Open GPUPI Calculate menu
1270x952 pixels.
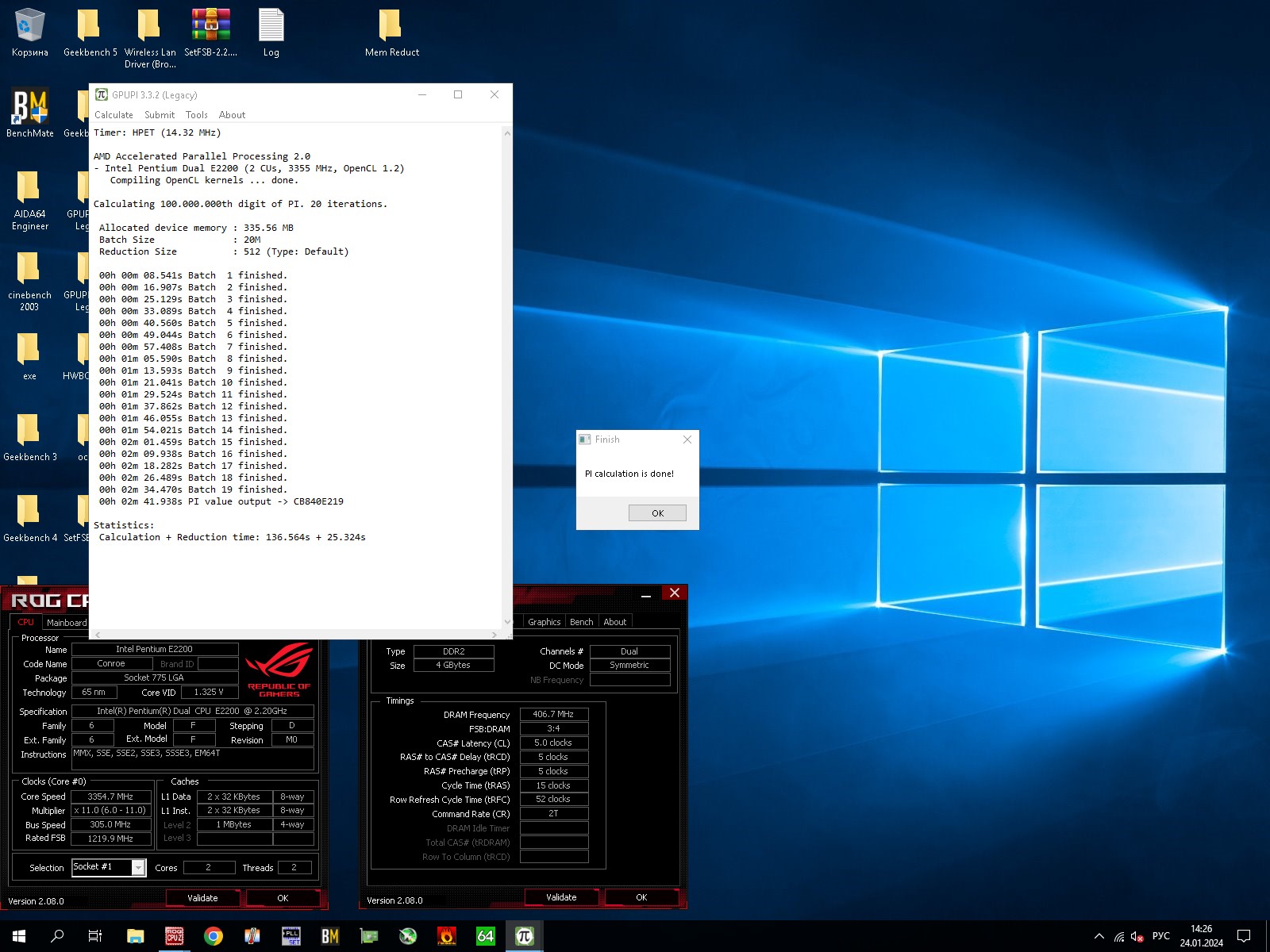click(x=114, y=115)
